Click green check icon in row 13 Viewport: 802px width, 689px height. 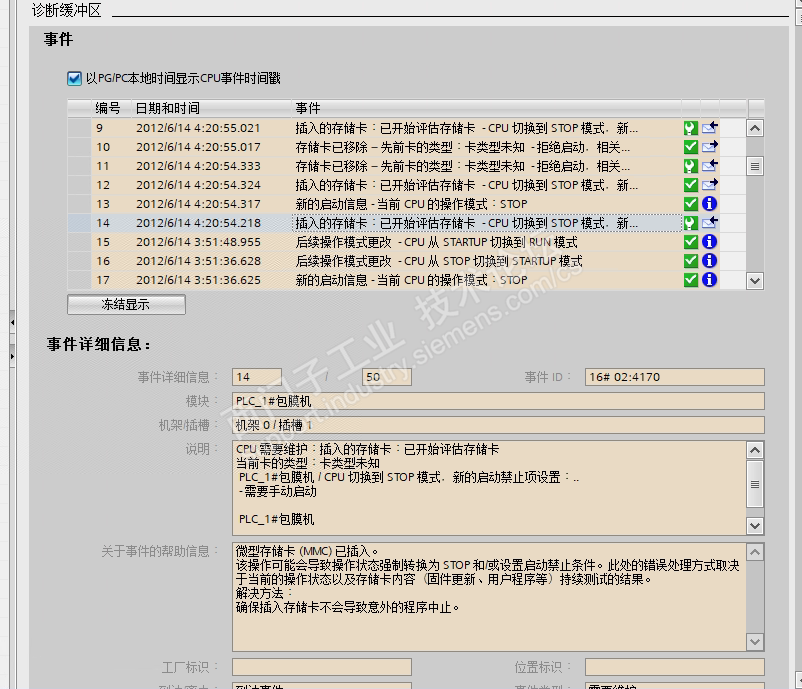coord(690,204)
